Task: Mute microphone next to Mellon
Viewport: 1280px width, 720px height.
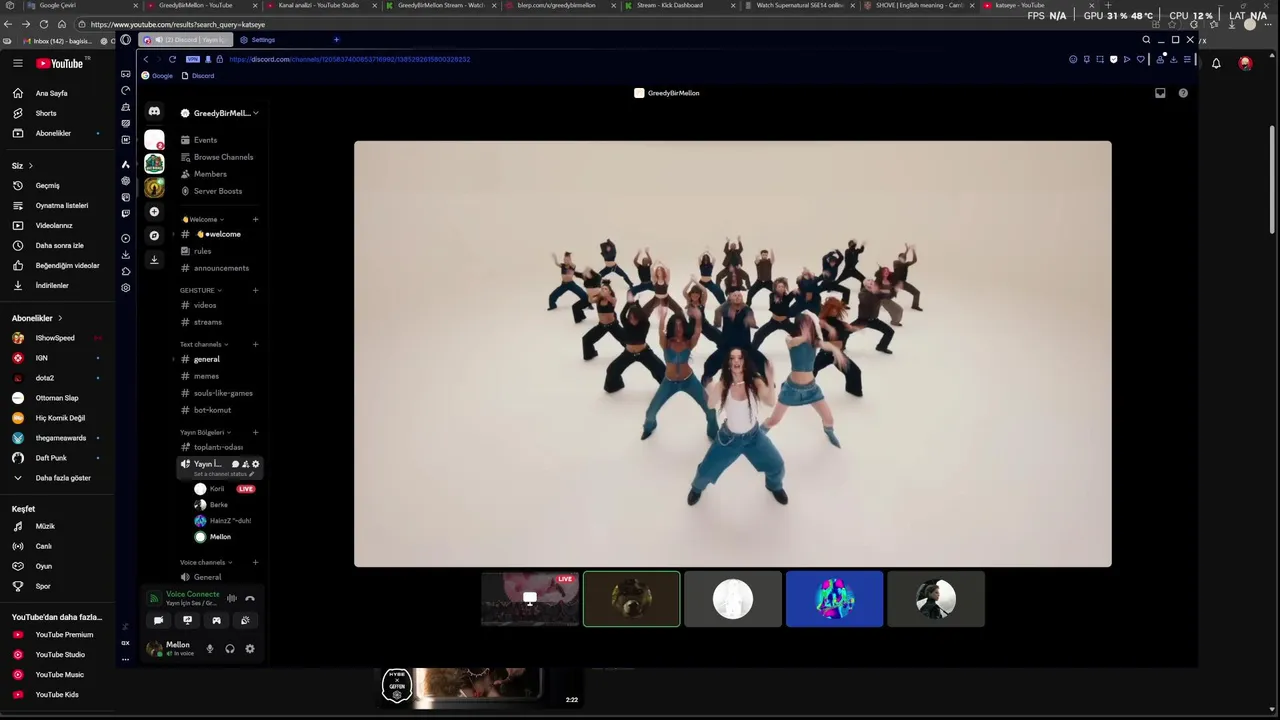Action: pyautogui.click(x=210, y=649)
